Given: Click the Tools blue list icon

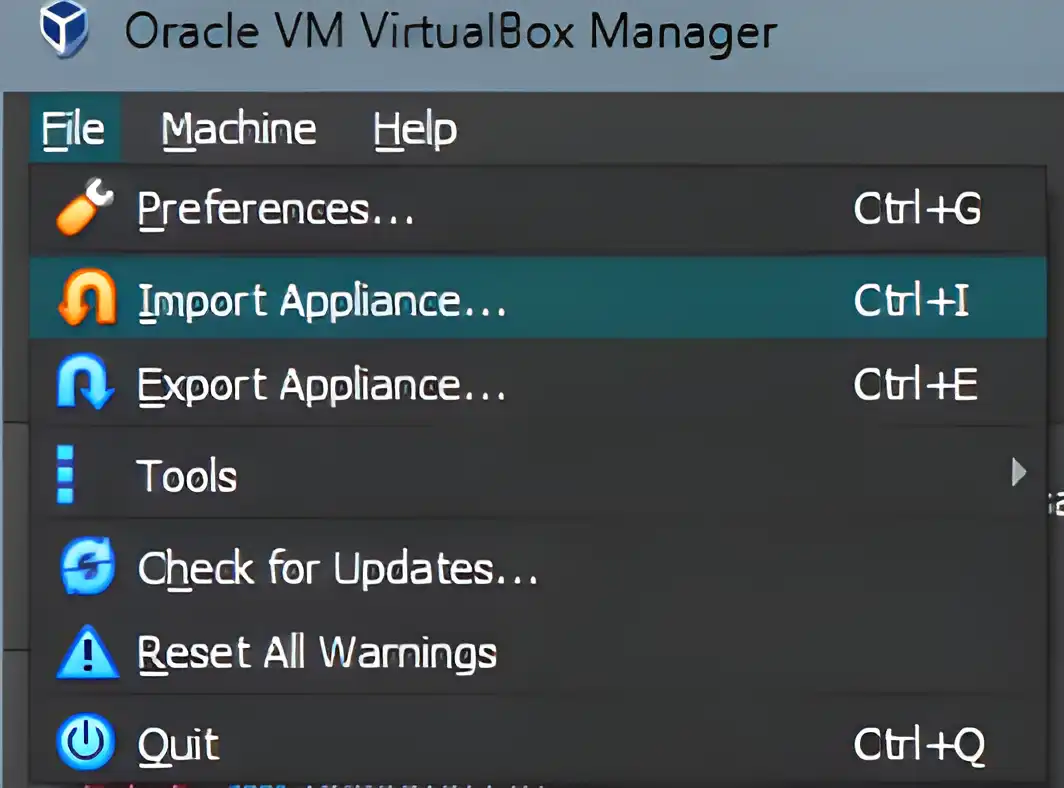Looking at the screenshot, I should [x=65, y=474].
